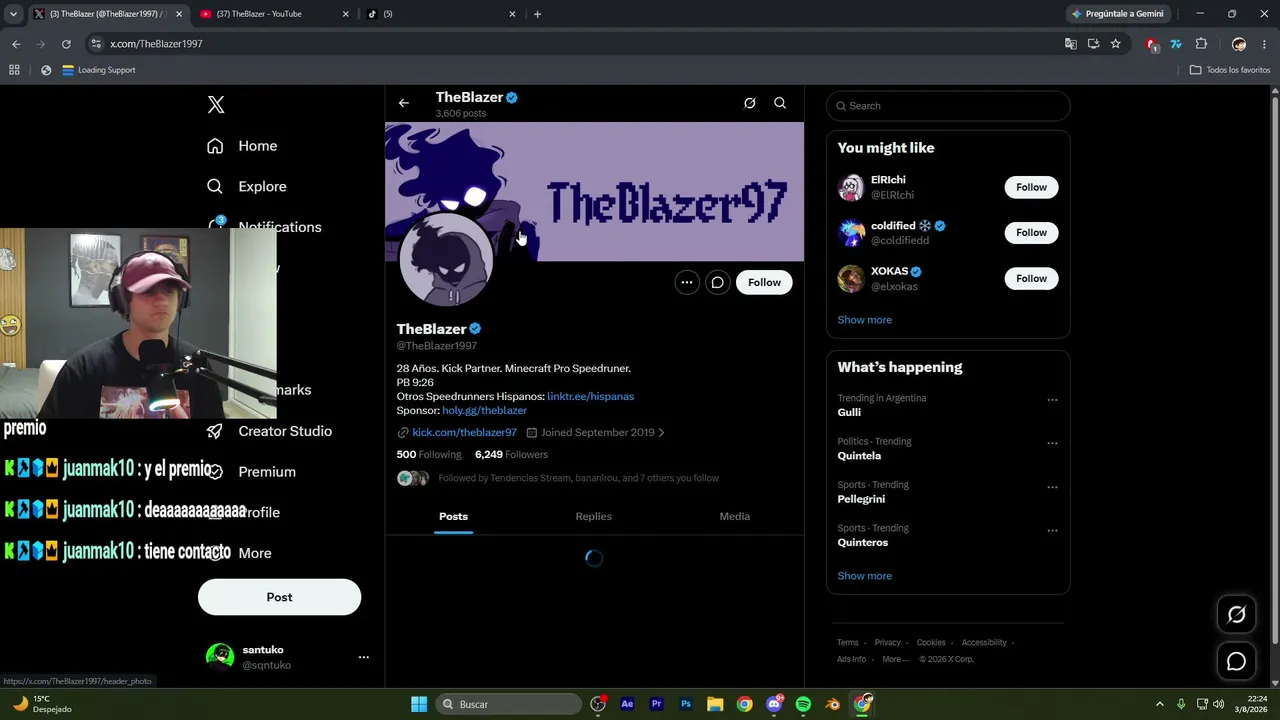The height and width of the screenshot is (720, 1280).
Task: Show more under What's happening
Action: (865, 576)
